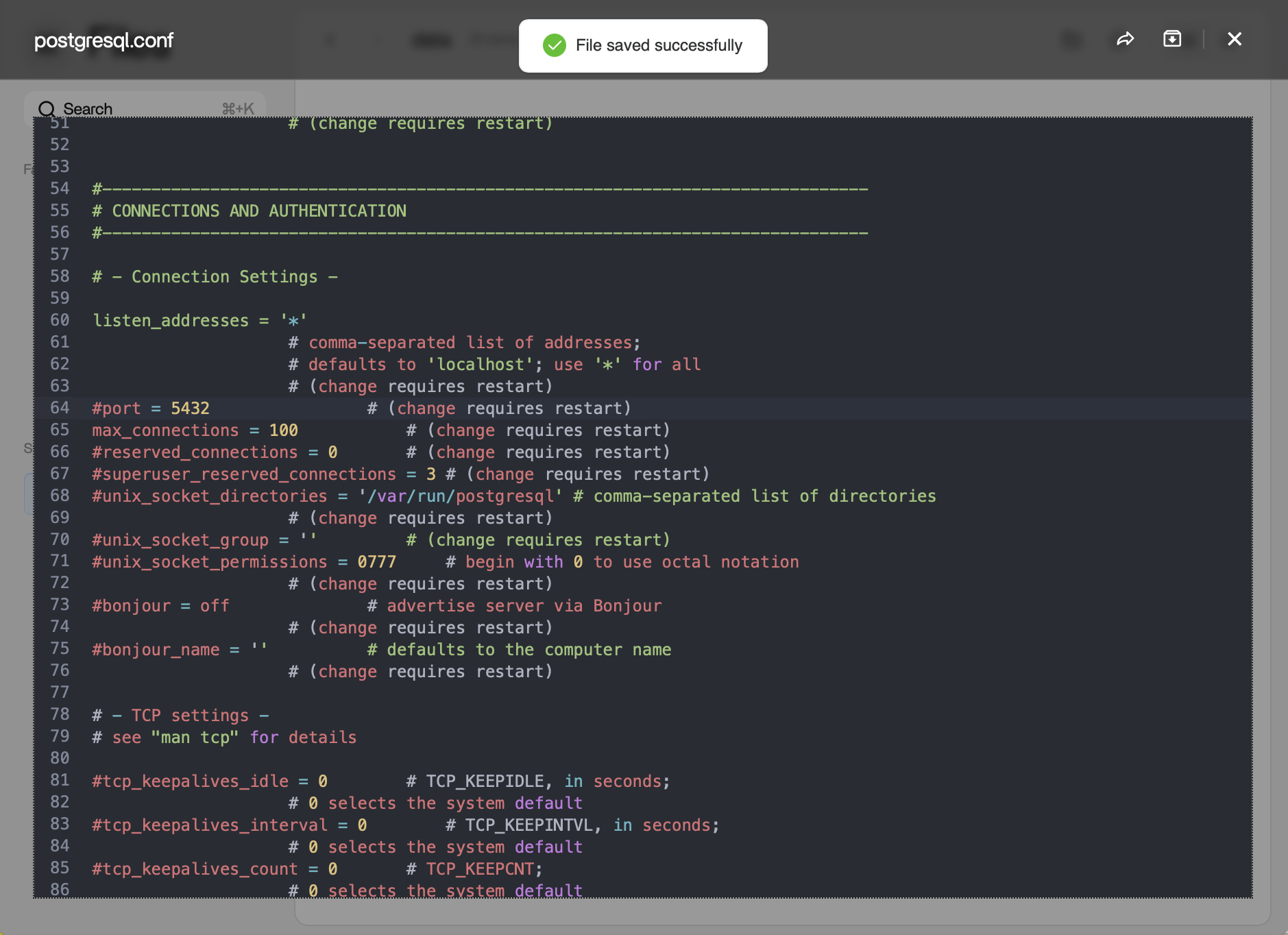This screenshot has height=935, width=1288.
Task: Click the 'max_connections = 100' line
Action: click(x=195, y=430)
